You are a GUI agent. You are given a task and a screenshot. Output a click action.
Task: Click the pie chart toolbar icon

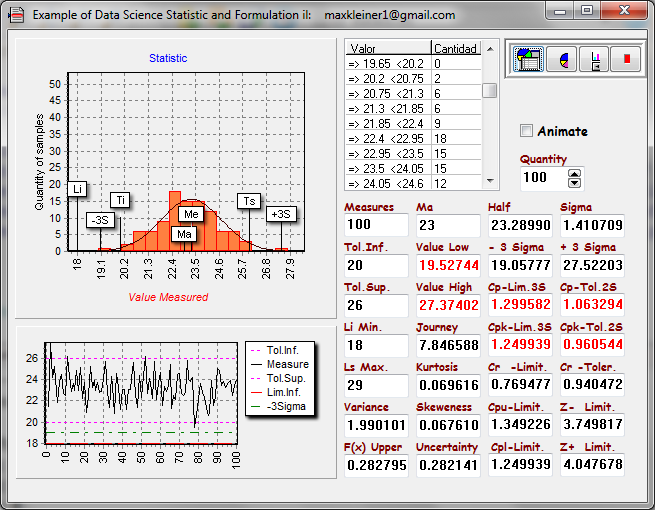[x=563, y=59]
